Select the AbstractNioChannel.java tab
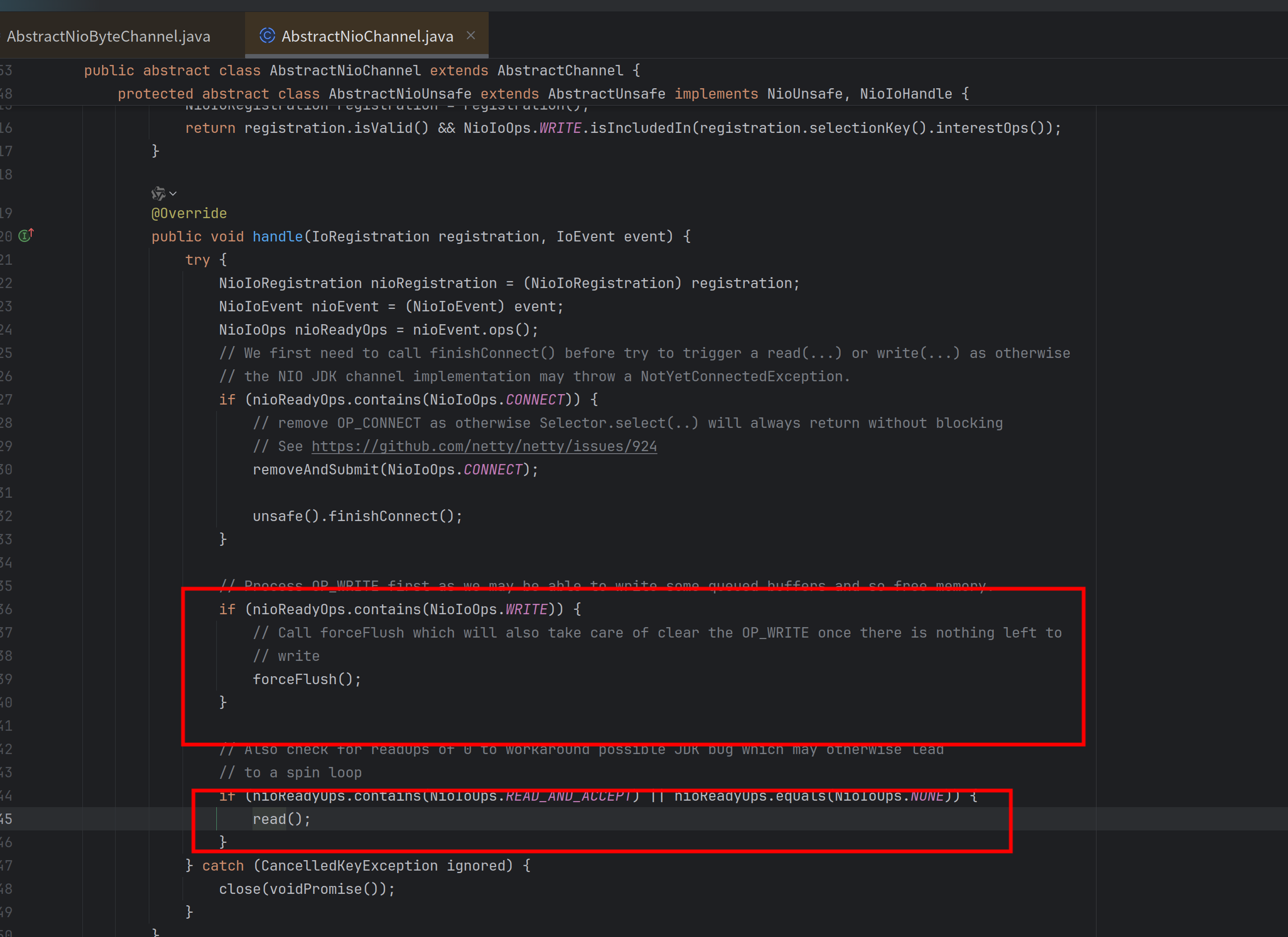 click(x=367, y=36)
